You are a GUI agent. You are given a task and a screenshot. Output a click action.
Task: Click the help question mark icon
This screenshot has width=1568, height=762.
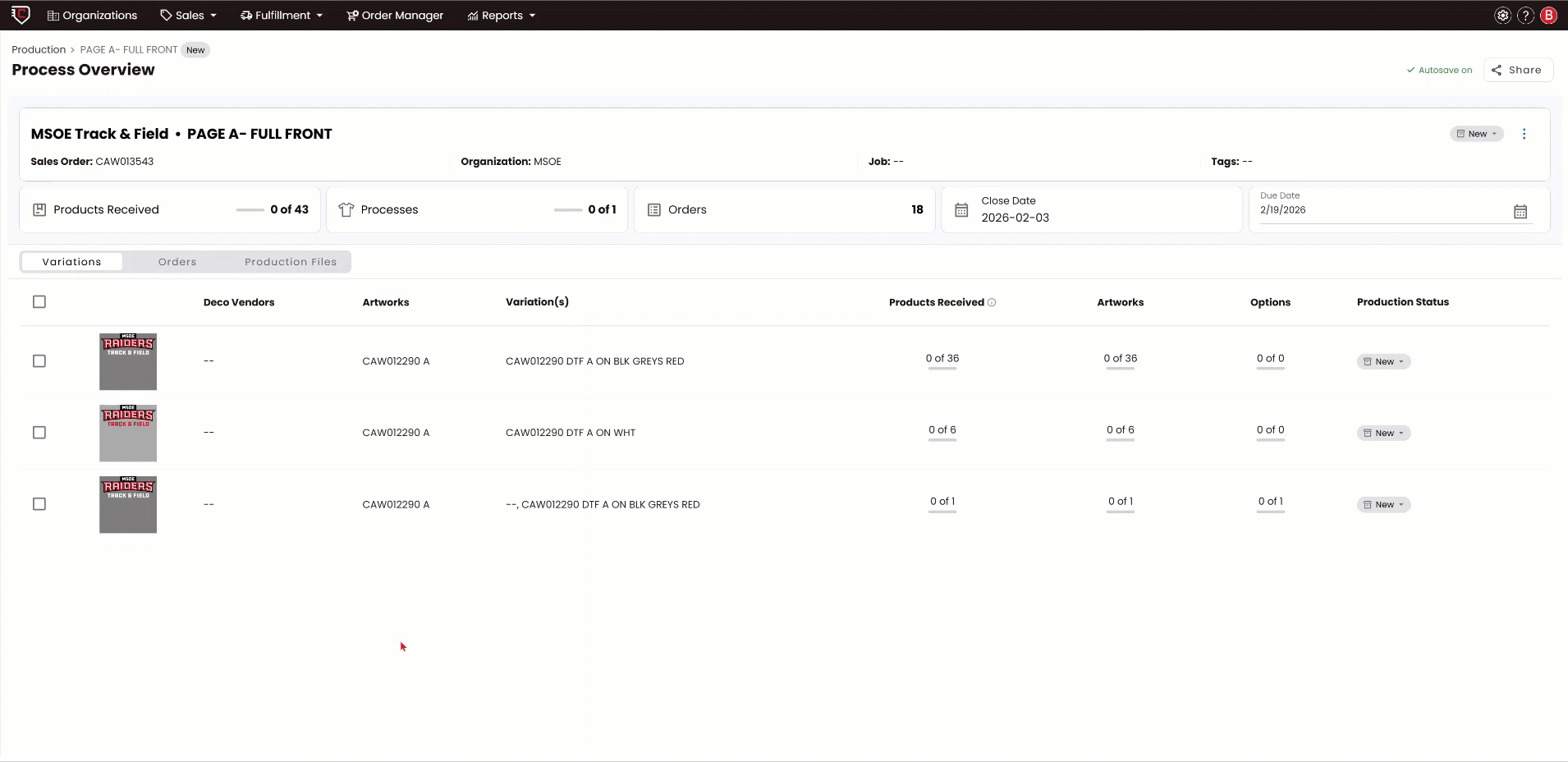coord(1524,15)
